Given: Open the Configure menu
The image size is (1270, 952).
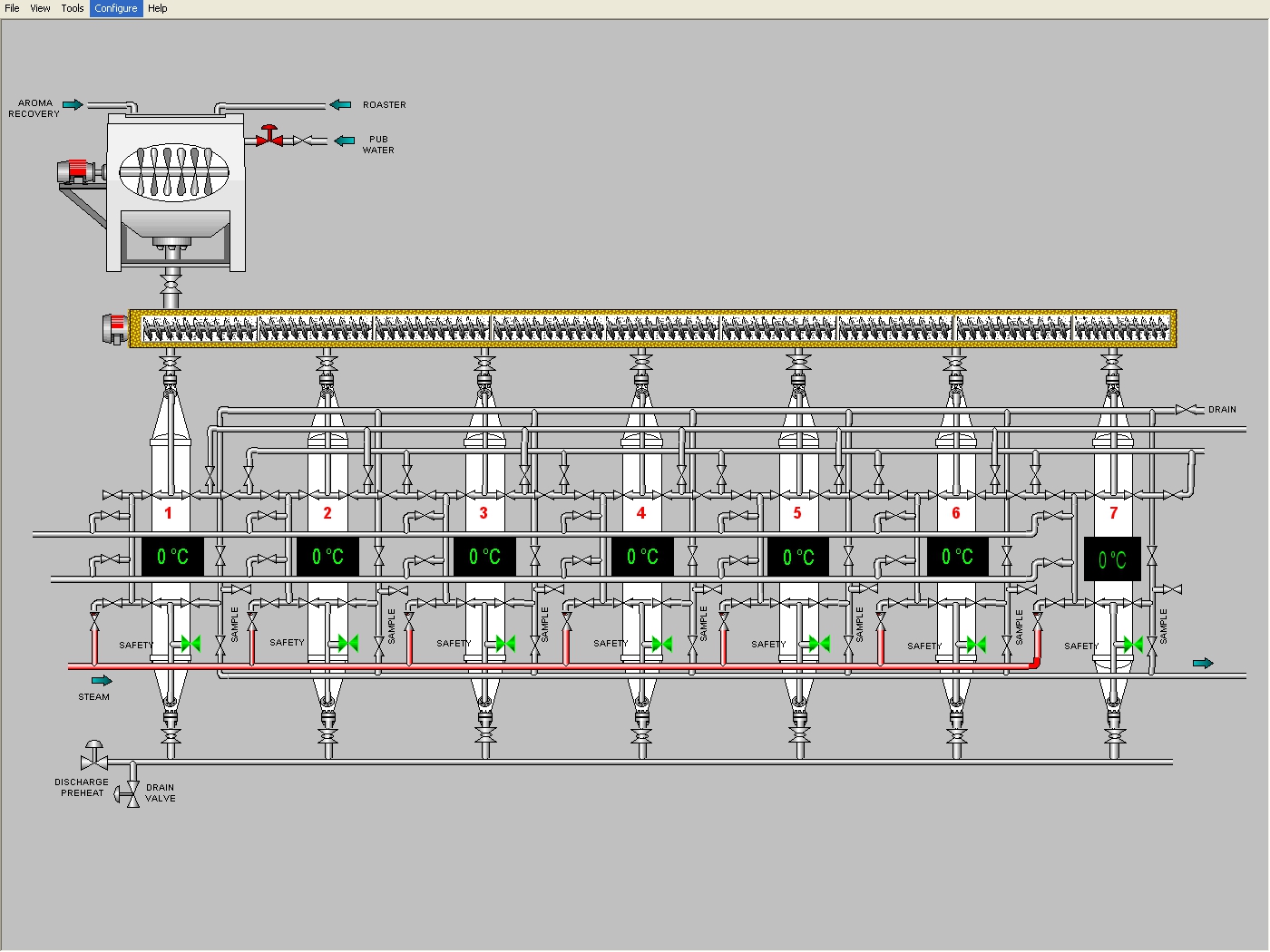Looking at the screenshot, I should [115, 8].
